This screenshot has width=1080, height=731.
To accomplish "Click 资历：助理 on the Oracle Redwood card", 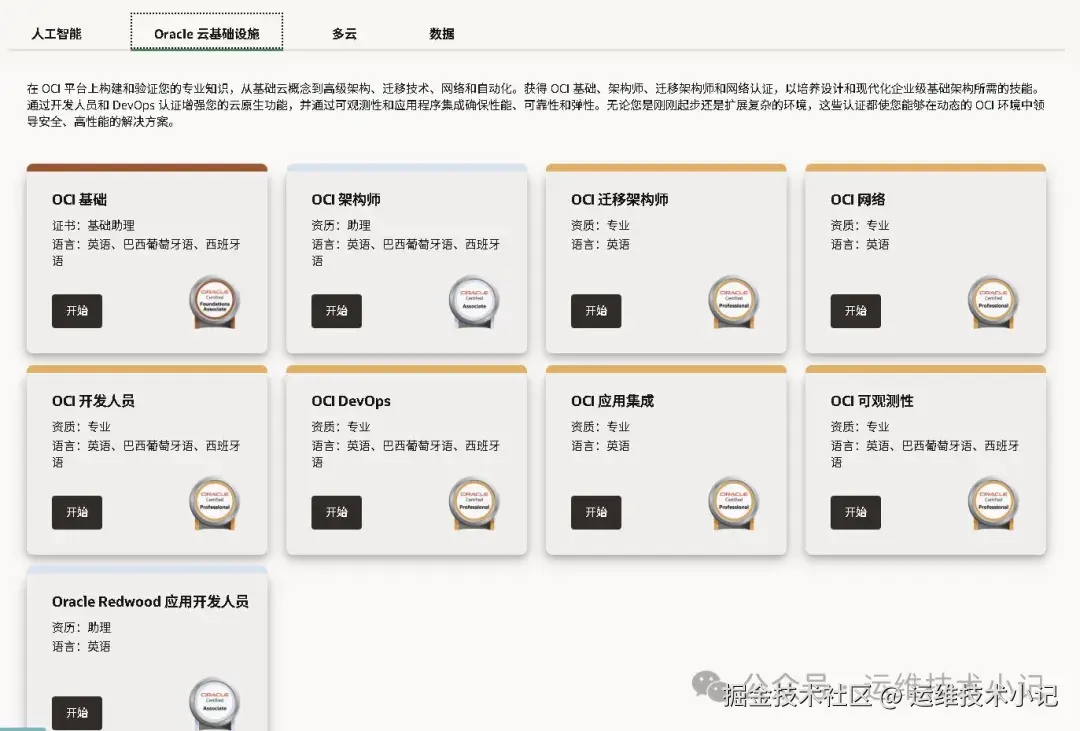I will pyautogui.click(x=81, y=628).
